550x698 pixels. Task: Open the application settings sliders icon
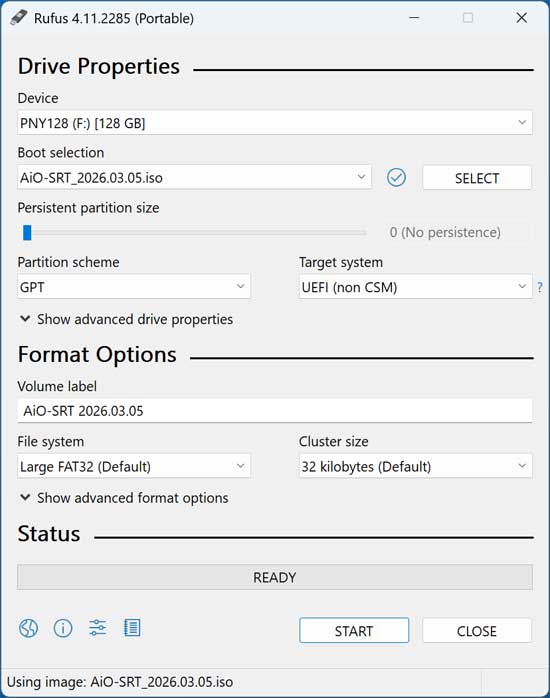(x=97, y=628)
